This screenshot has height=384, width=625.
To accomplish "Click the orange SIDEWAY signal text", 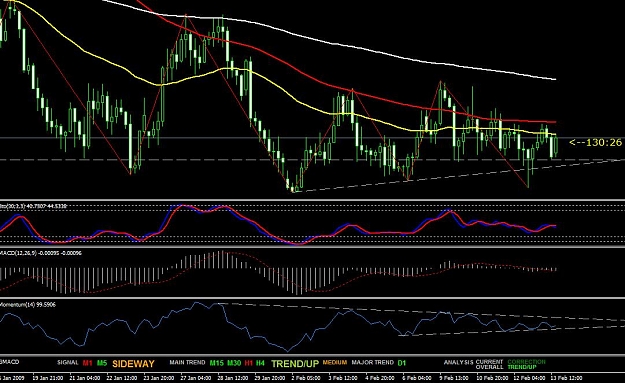I will [133, 364].
